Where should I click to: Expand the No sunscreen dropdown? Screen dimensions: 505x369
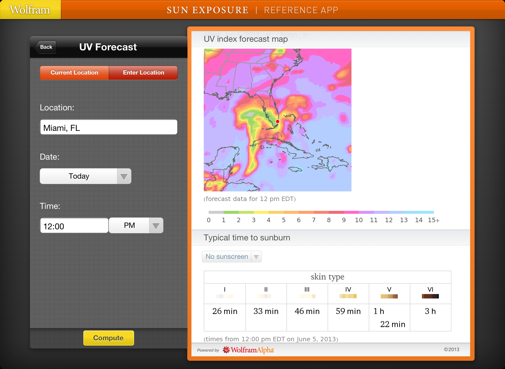pos(232,257)
